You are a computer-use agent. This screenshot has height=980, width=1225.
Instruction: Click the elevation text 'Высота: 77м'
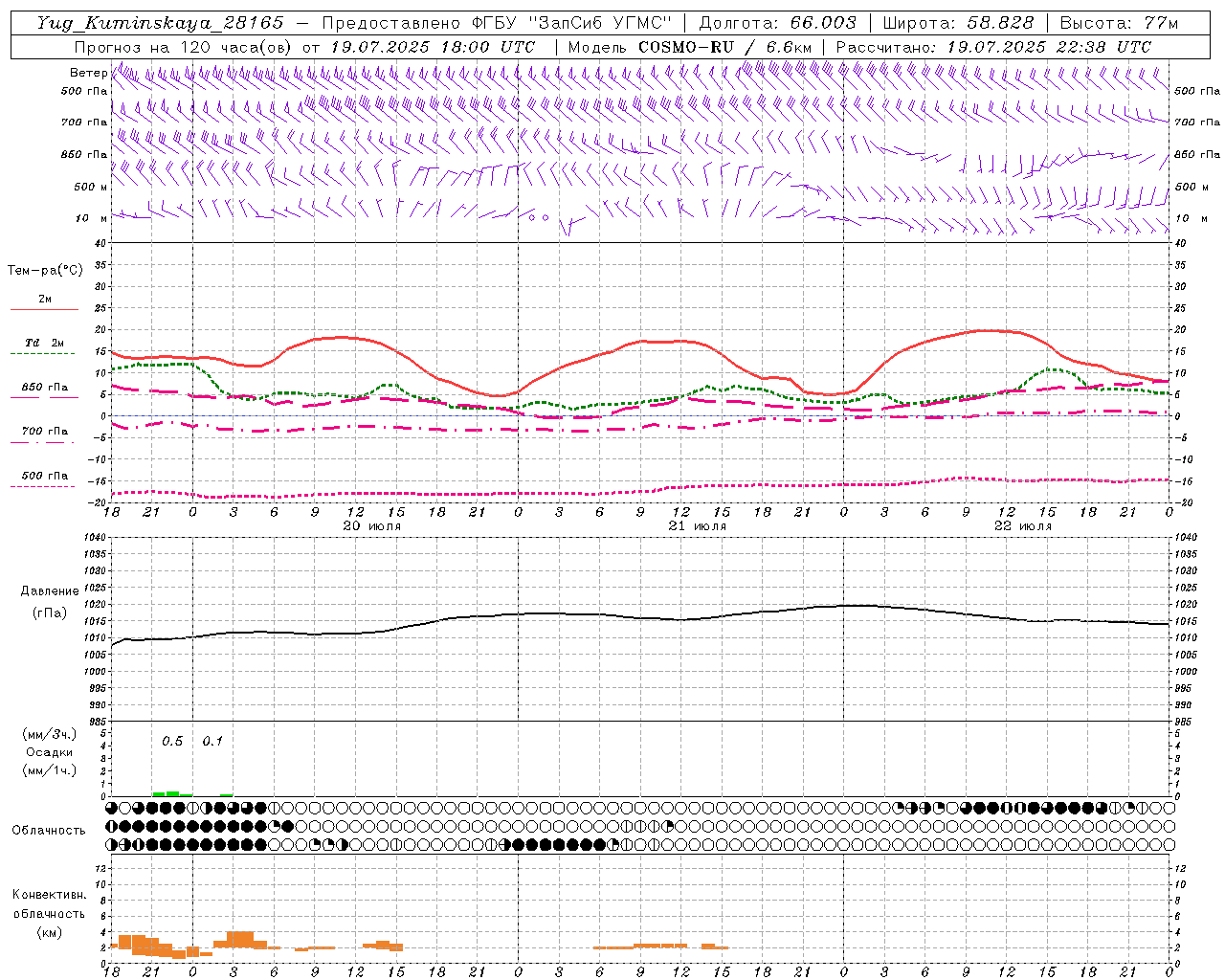pyautogui.click(x=1119, y=23)
